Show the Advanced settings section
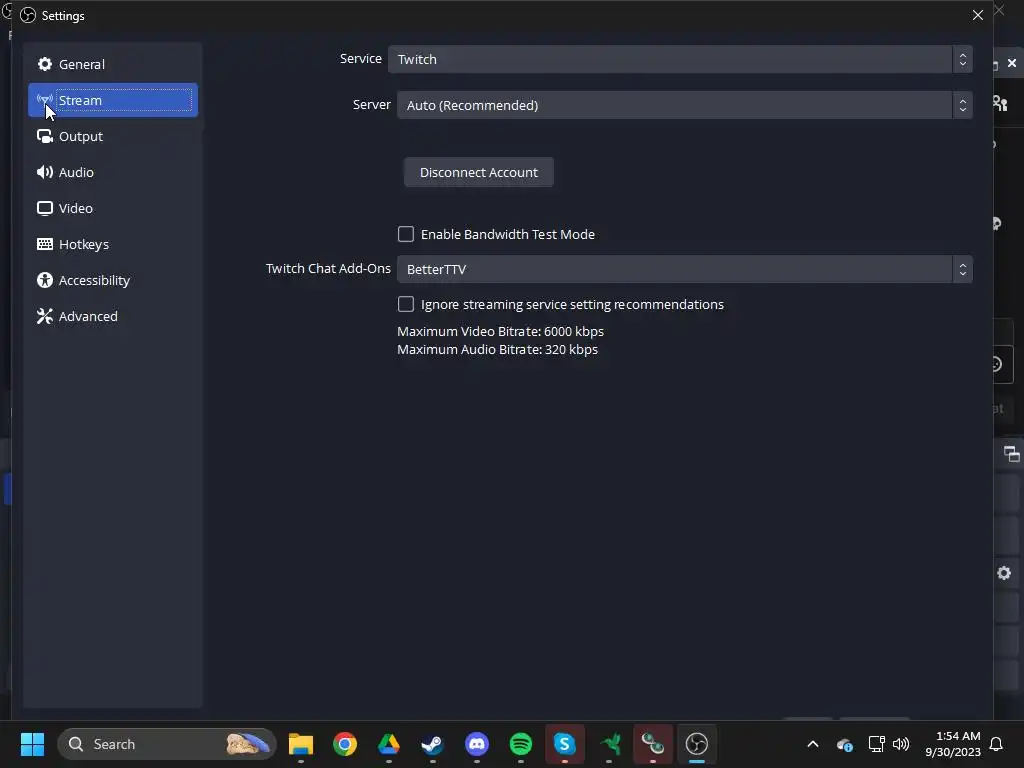The width and height of the screenshot is (1024, 768). (112, 315)
